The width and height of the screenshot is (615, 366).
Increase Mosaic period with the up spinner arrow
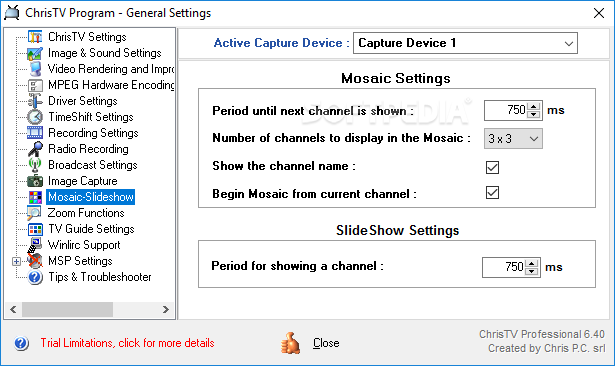(533, 106)
